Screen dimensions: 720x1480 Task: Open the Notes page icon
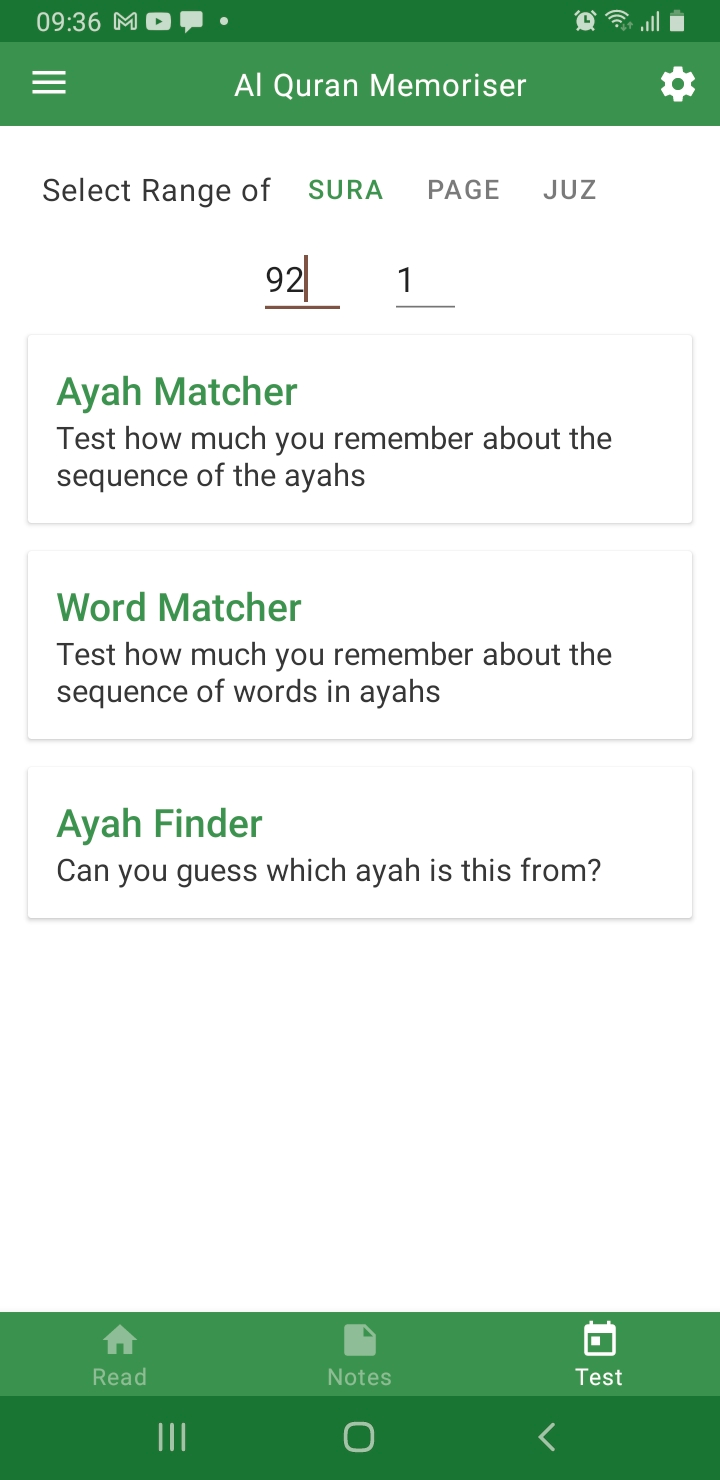pos(360,1339)
